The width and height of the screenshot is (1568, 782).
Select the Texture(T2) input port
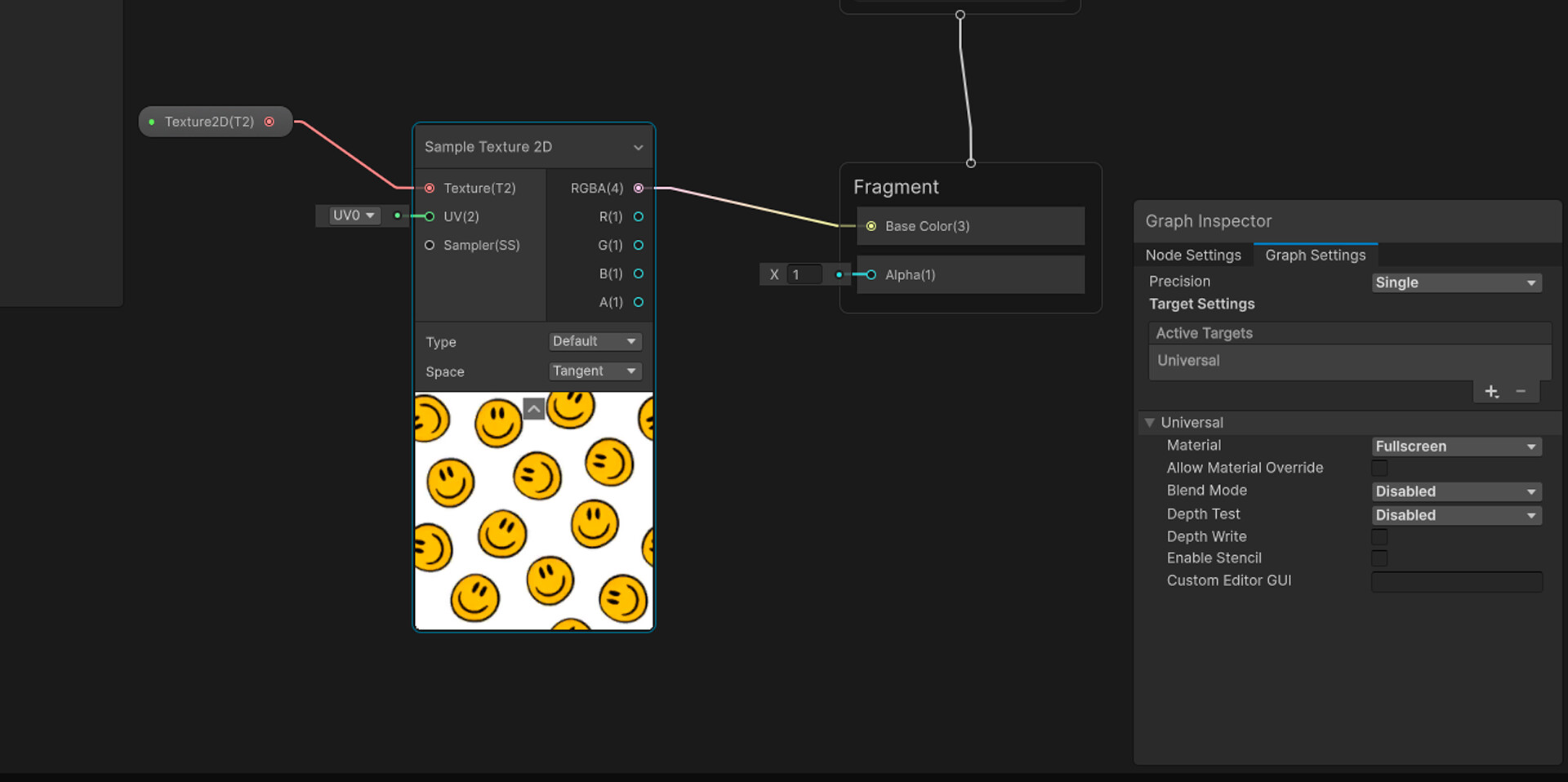pos(430,188)
